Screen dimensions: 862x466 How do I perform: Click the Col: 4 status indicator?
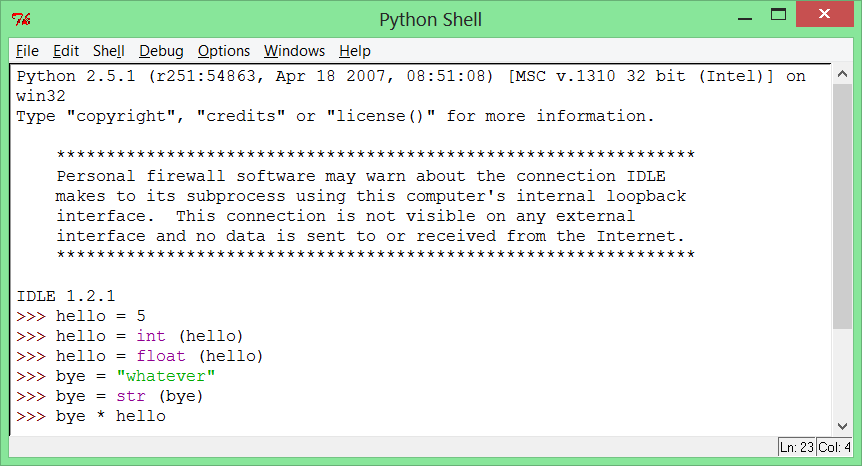click(x=835, y=446)
